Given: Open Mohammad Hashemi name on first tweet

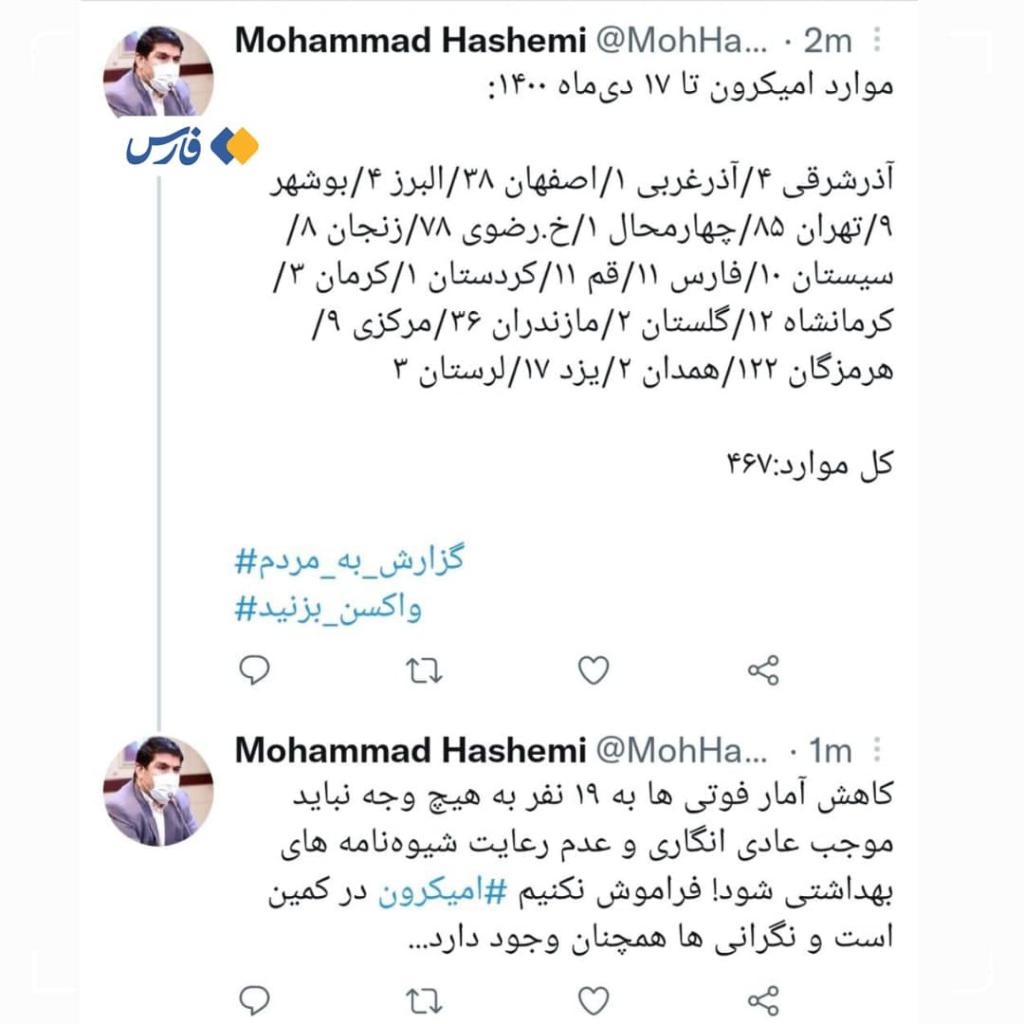Looking at the screenshot, I should coord(410,40).
